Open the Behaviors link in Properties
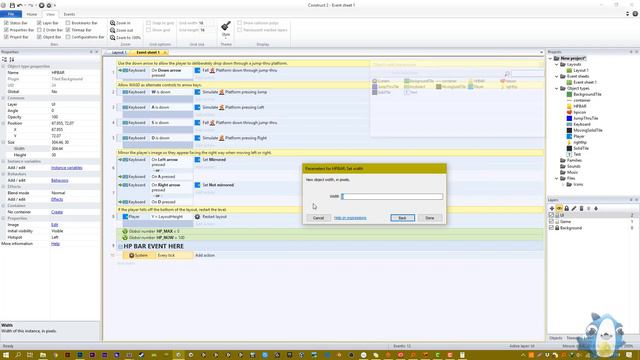The width and height of the screenshot is (640, 360). tap(60, 180)
